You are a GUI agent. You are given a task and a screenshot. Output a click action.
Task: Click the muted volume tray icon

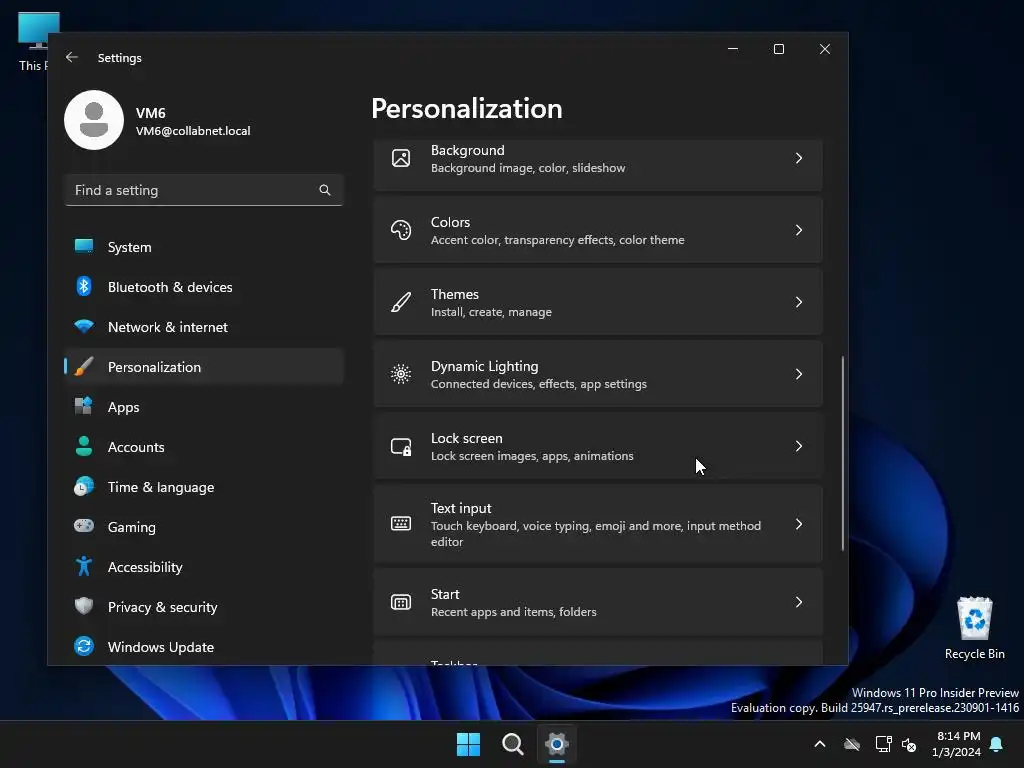(x=909, y=744)
